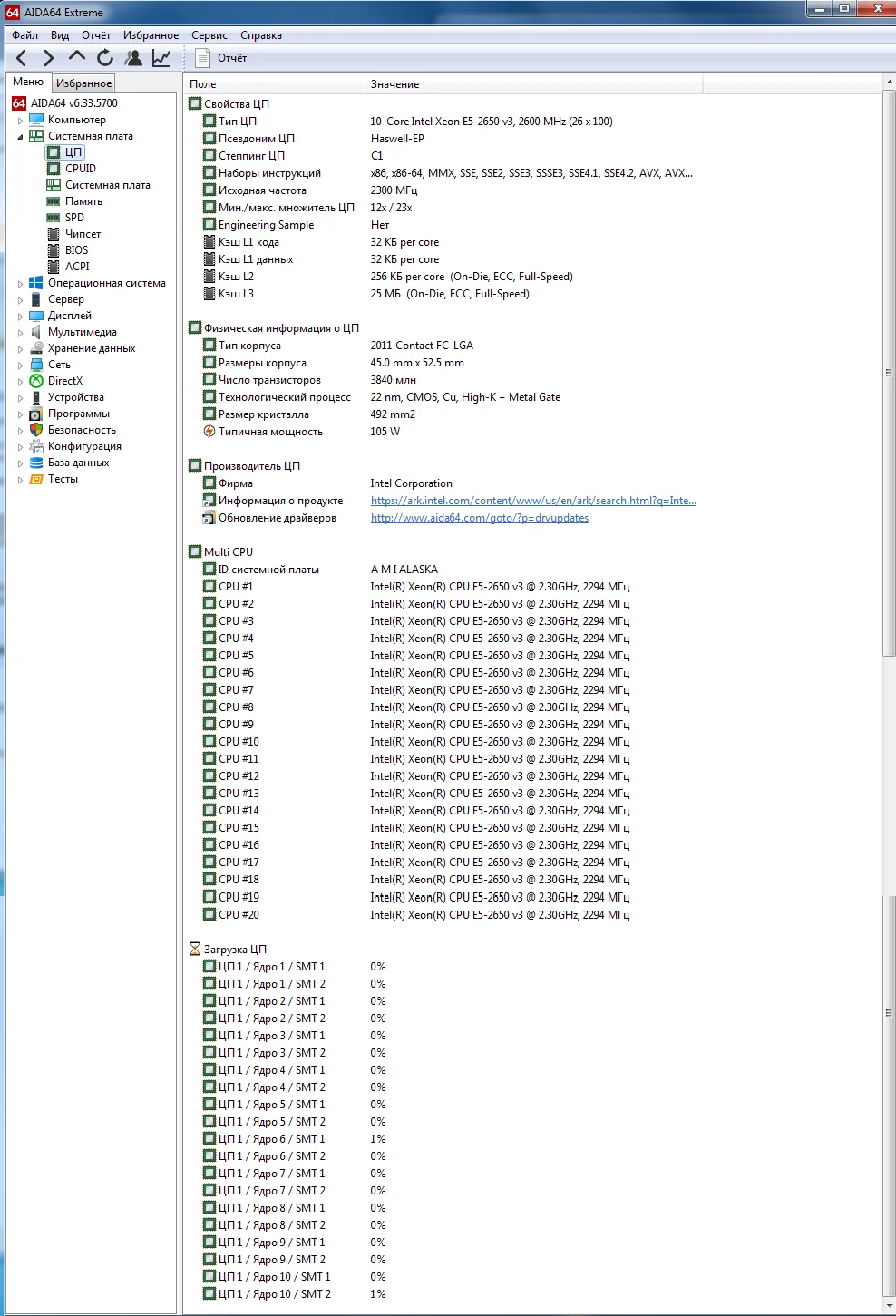Click the Устройства icon

click(x=36, y=397)
